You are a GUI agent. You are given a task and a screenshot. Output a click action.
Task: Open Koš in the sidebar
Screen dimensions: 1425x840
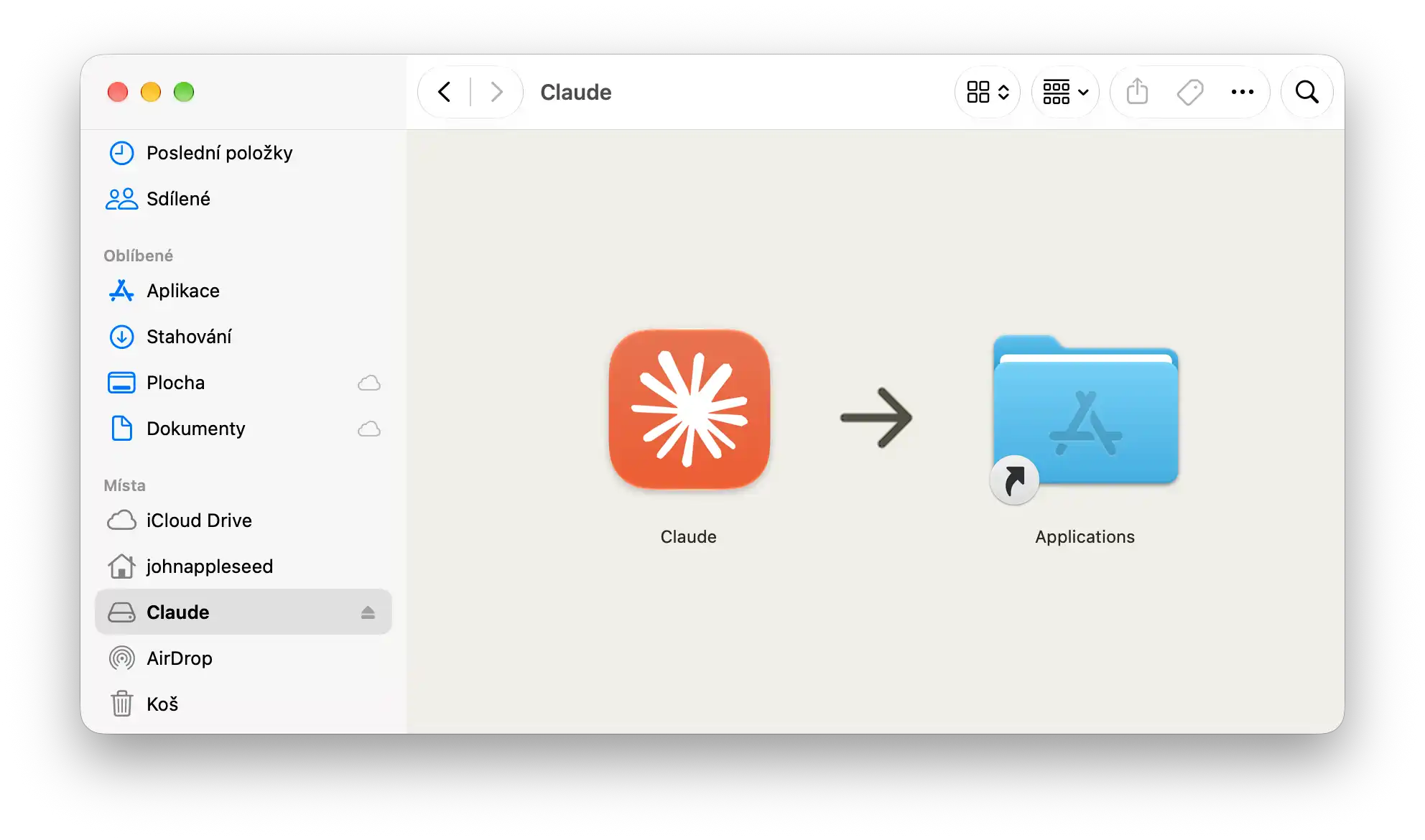click(x=243, y=704)
